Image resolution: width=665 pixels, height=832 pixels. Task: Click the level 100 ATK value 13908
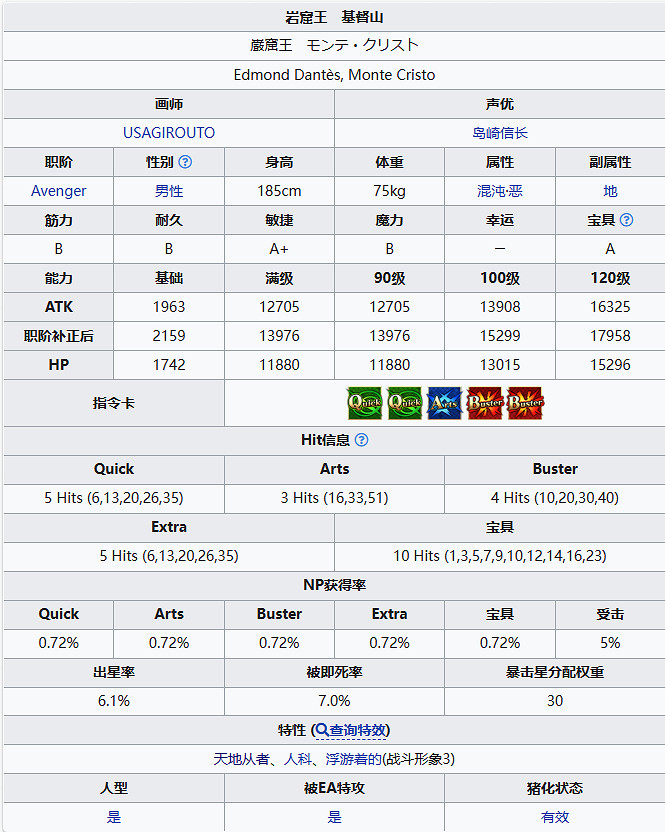pyautogui.click(x=500, y=307)
